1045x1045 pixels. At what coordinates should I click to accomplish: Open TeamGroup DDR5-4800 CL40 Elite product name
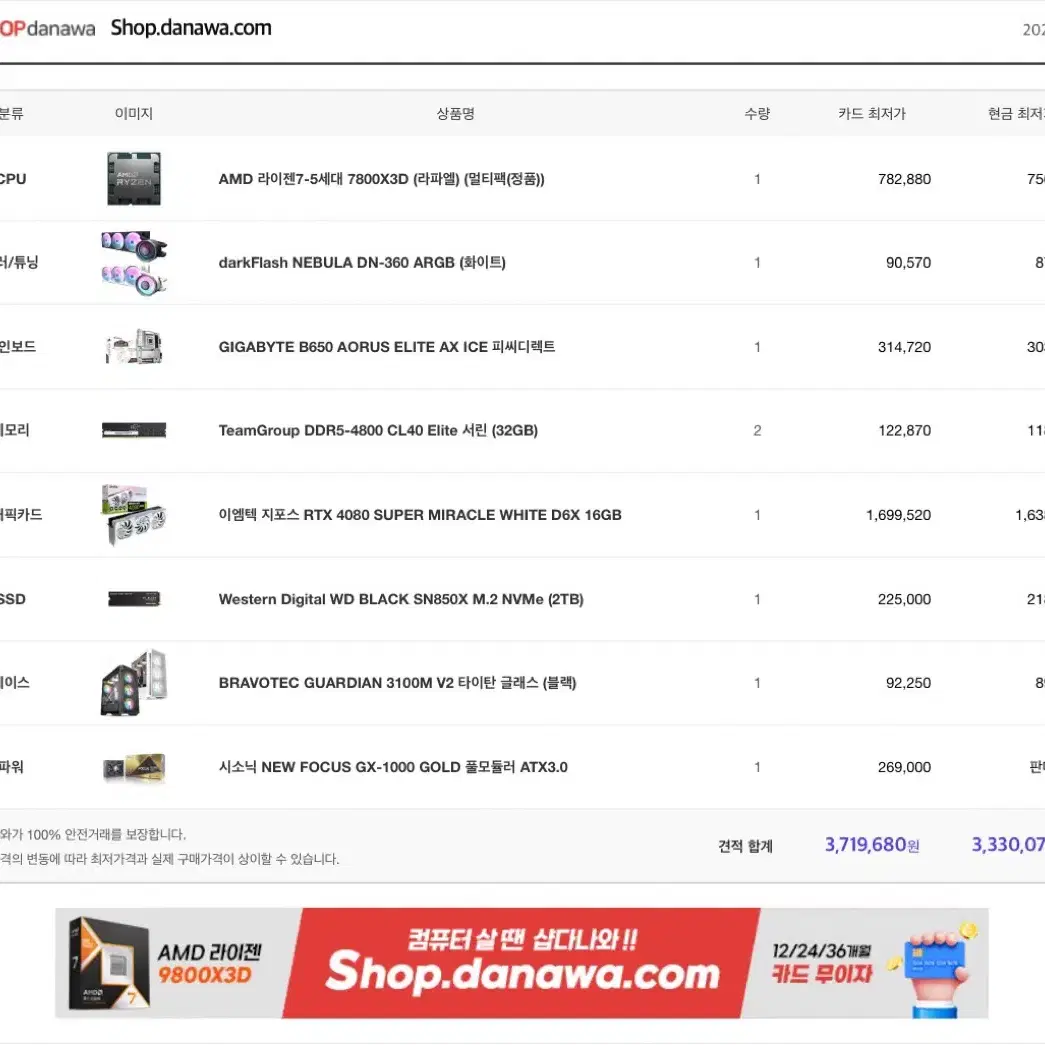[378, 431]
